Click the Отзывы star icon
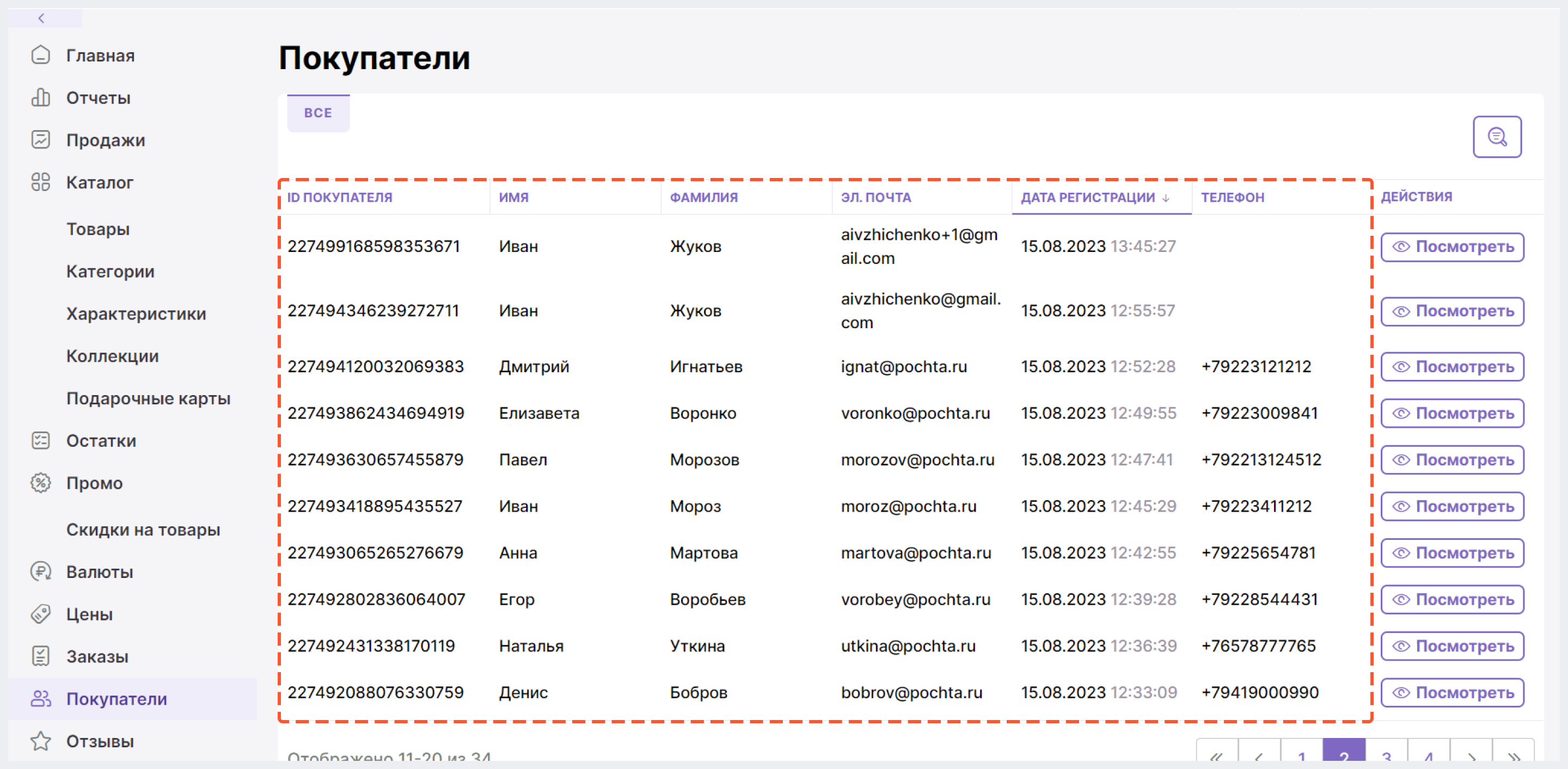The image size is (1568, 769). click(x=40, y=741)
